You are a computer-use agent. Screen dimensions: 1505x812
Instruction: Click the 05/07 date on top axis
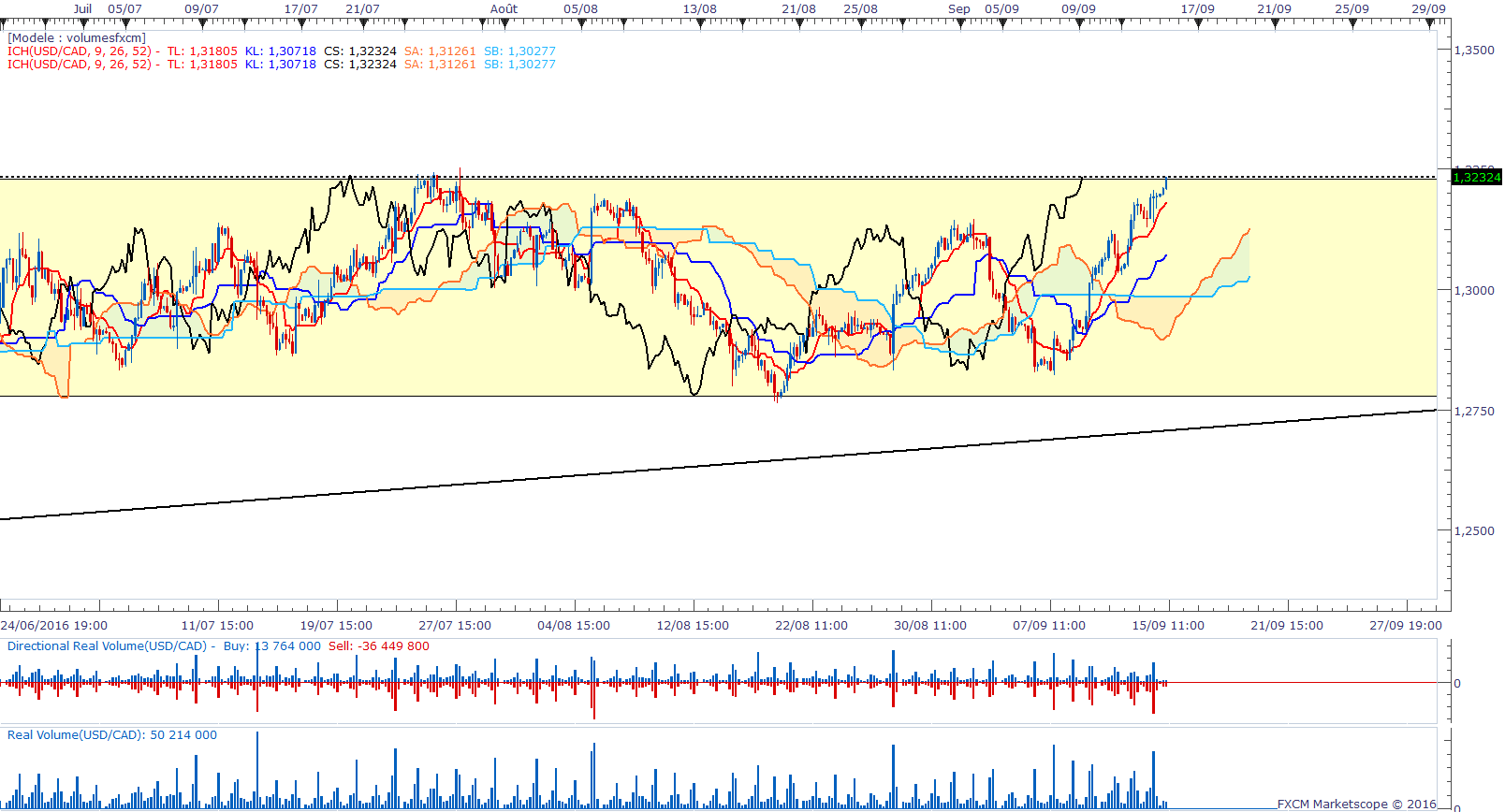[124, 8]
